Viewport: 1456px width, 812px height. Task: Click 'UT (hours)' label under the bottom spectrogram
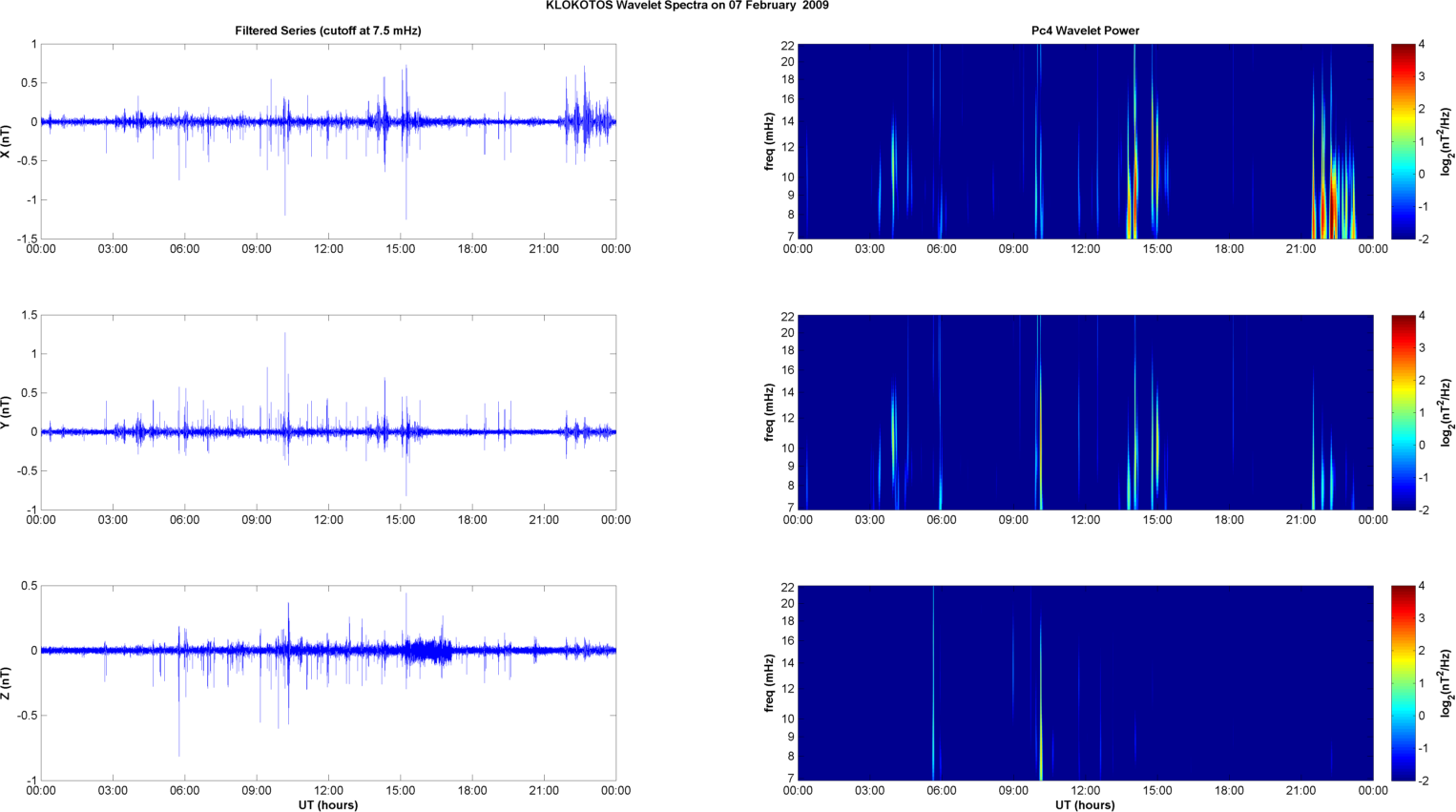pos(1085,805)
